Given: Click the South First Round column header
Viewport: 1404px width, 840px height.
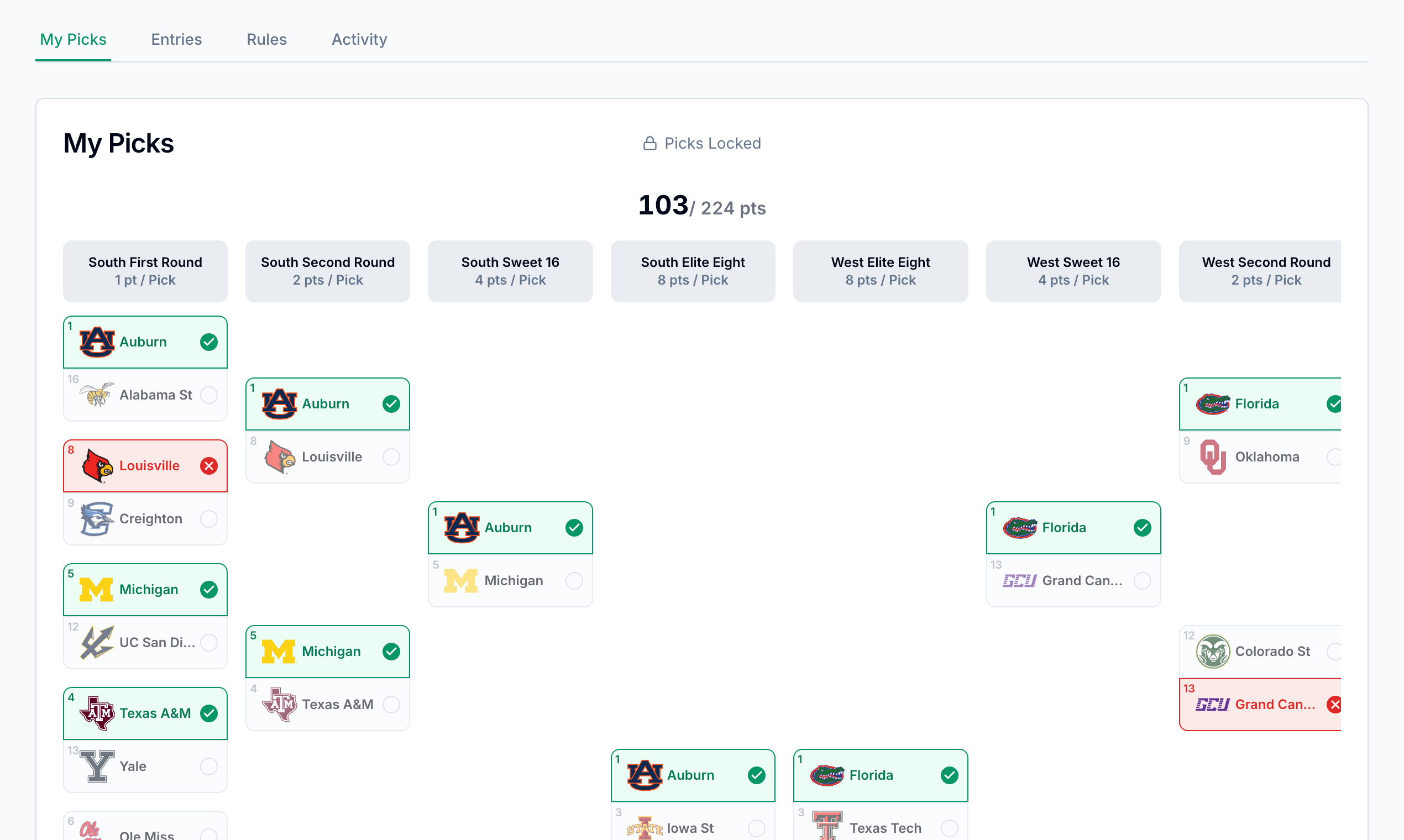Looking at the screenshot, I should [x=145, y=271].
